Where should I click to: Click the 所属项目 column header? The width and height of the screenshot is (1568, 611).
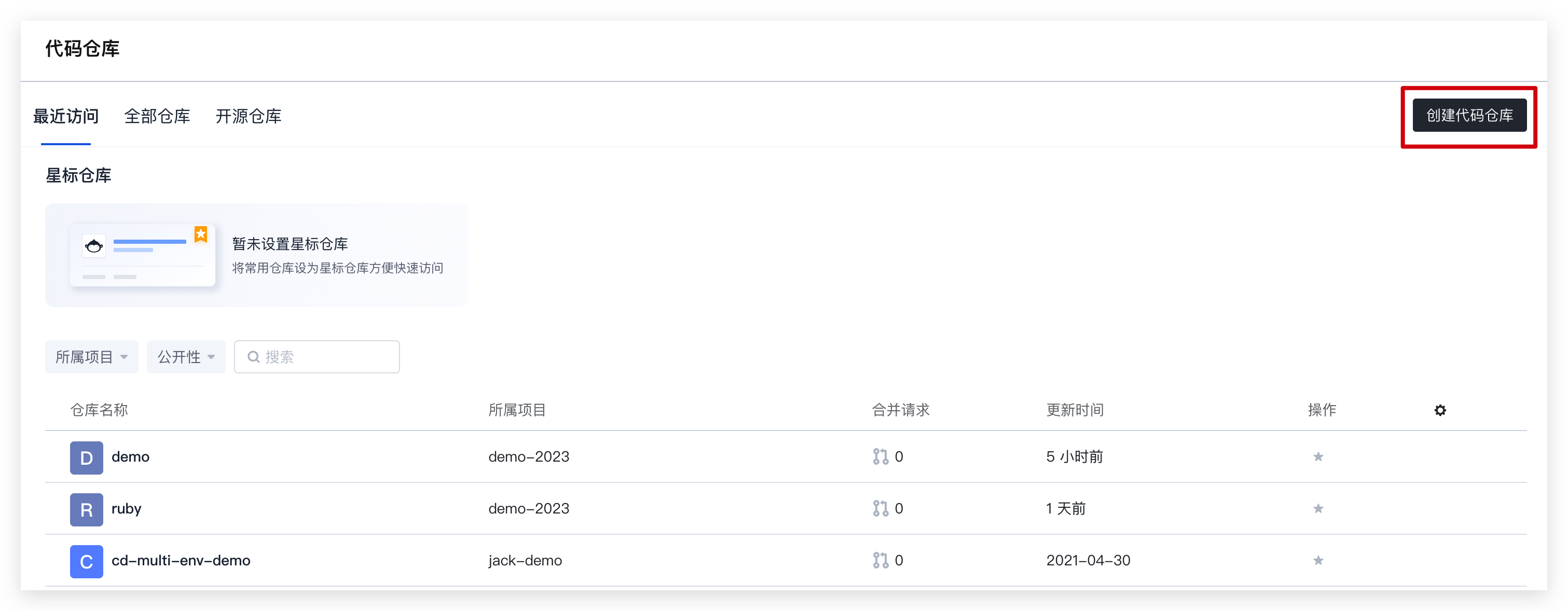517,410
